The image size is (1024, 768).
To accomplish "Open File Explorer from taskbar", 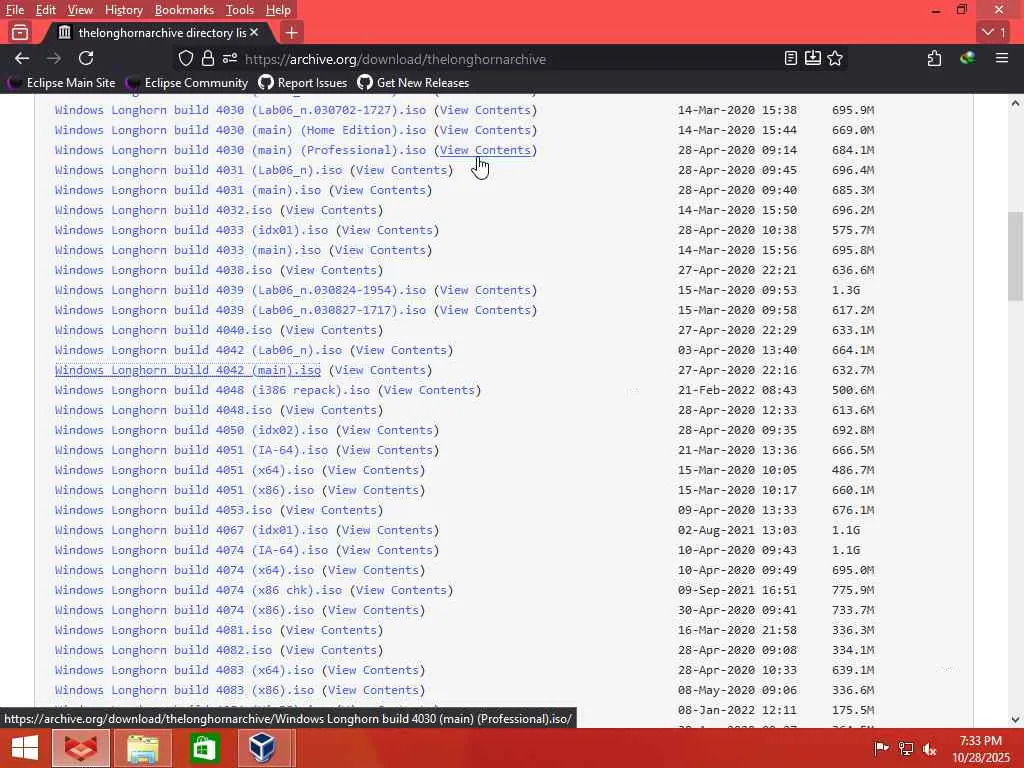I will 142,748.
